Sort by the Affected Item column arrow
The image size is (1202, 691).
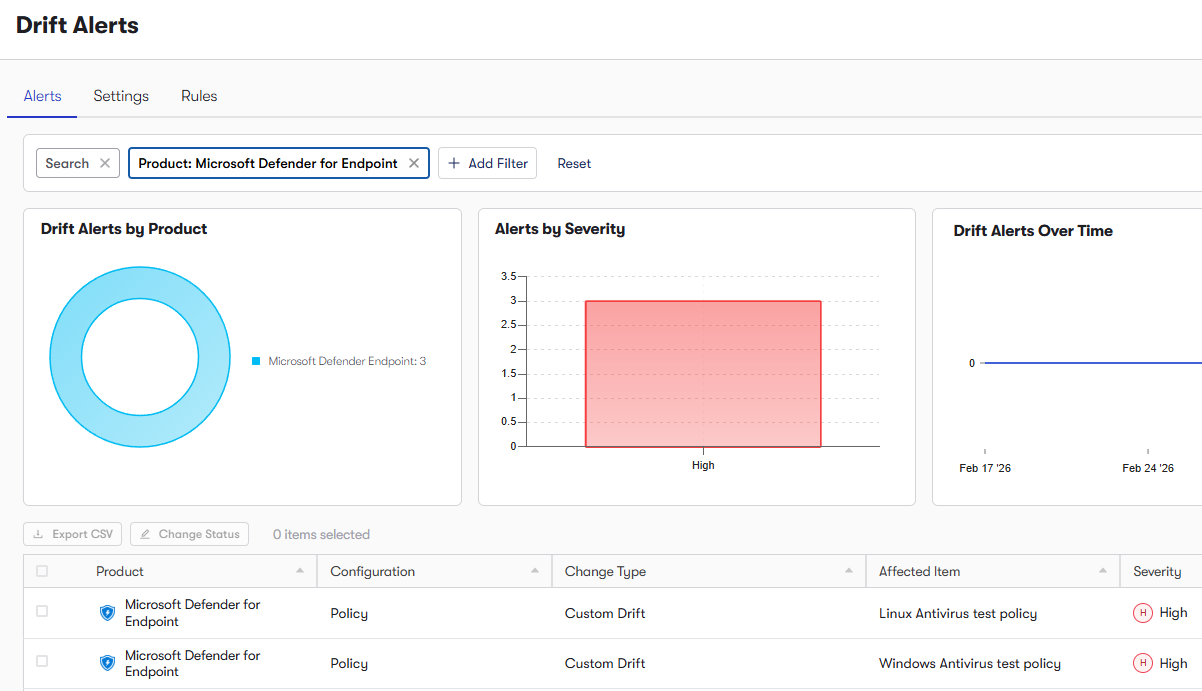[1103, 571]
